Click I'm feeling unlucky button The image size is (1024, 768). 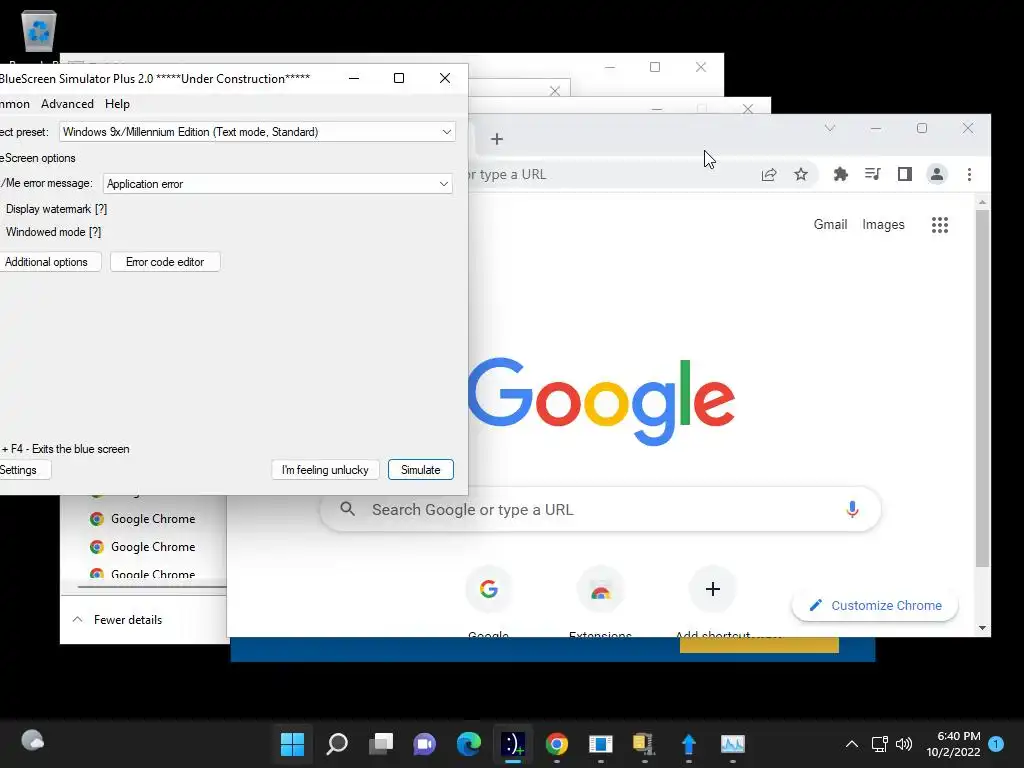325,470
